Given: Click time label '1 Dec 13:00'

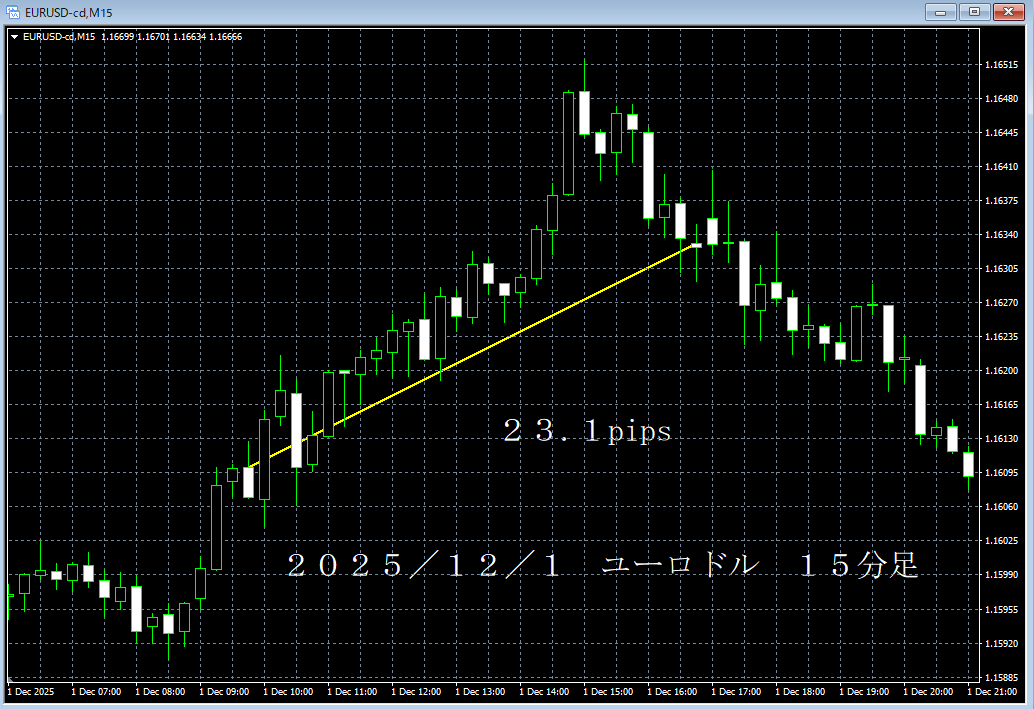Looking at the screenshot, I should pos(480,692).
